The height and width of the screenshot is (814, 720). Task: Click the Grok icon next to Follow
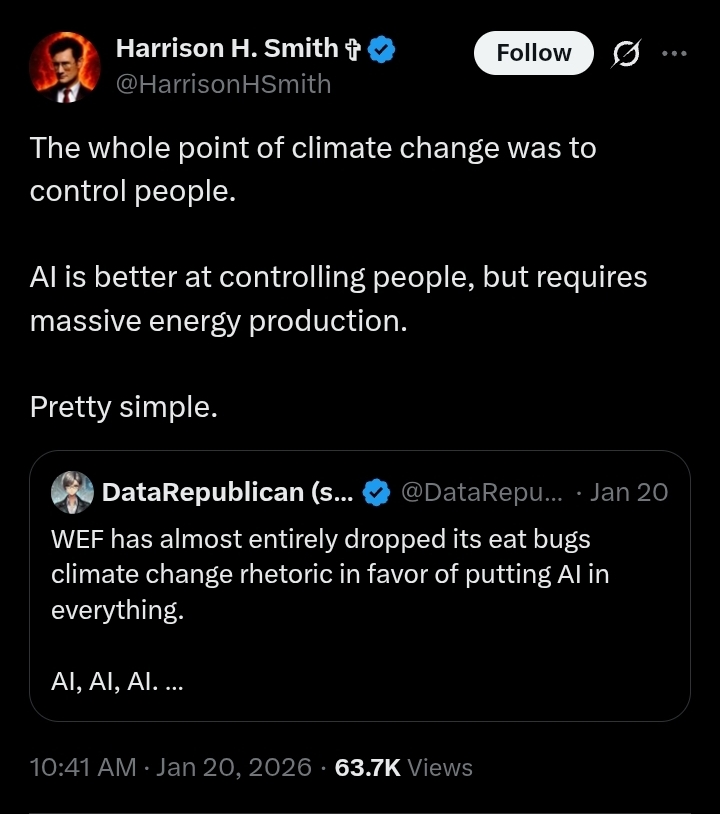[x=627, y=54]
